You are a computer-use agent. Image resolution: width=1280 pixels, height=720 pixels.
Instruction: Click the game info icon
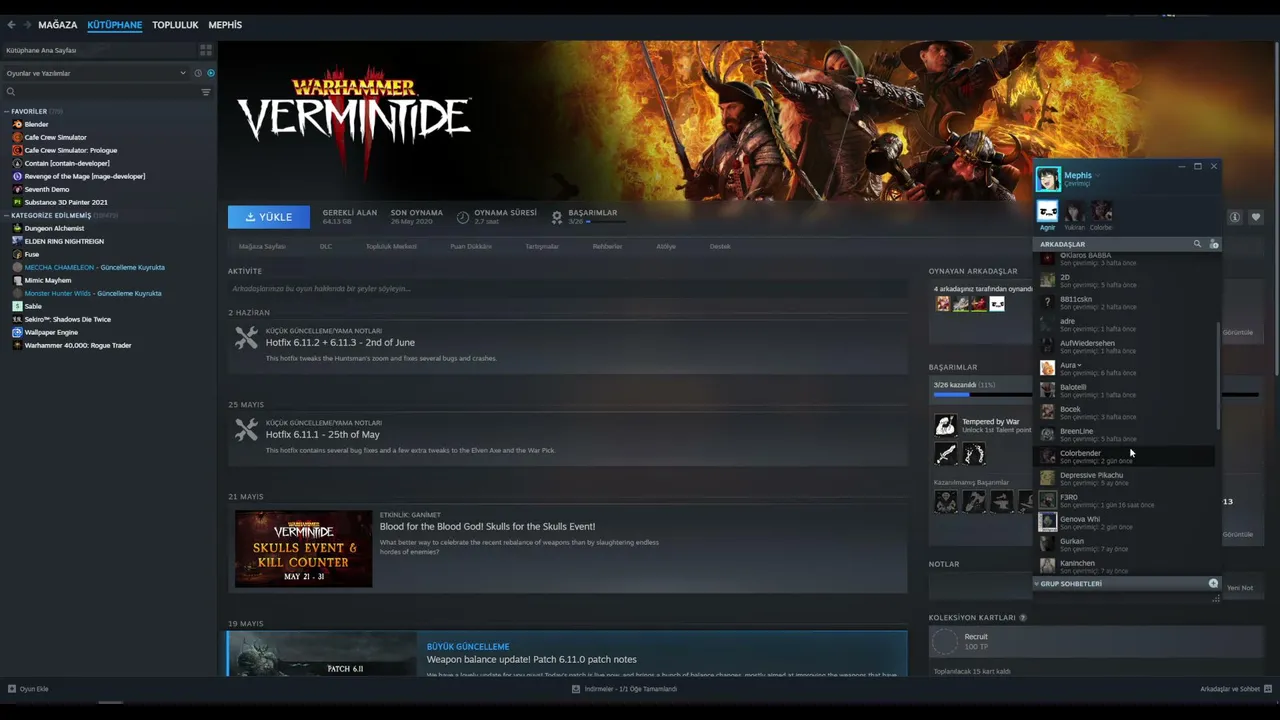[1235, 217]
